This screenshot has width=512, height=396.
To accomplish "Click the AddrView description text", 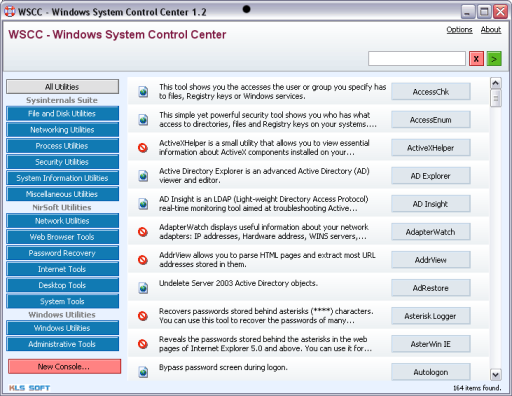I will 267,260.
